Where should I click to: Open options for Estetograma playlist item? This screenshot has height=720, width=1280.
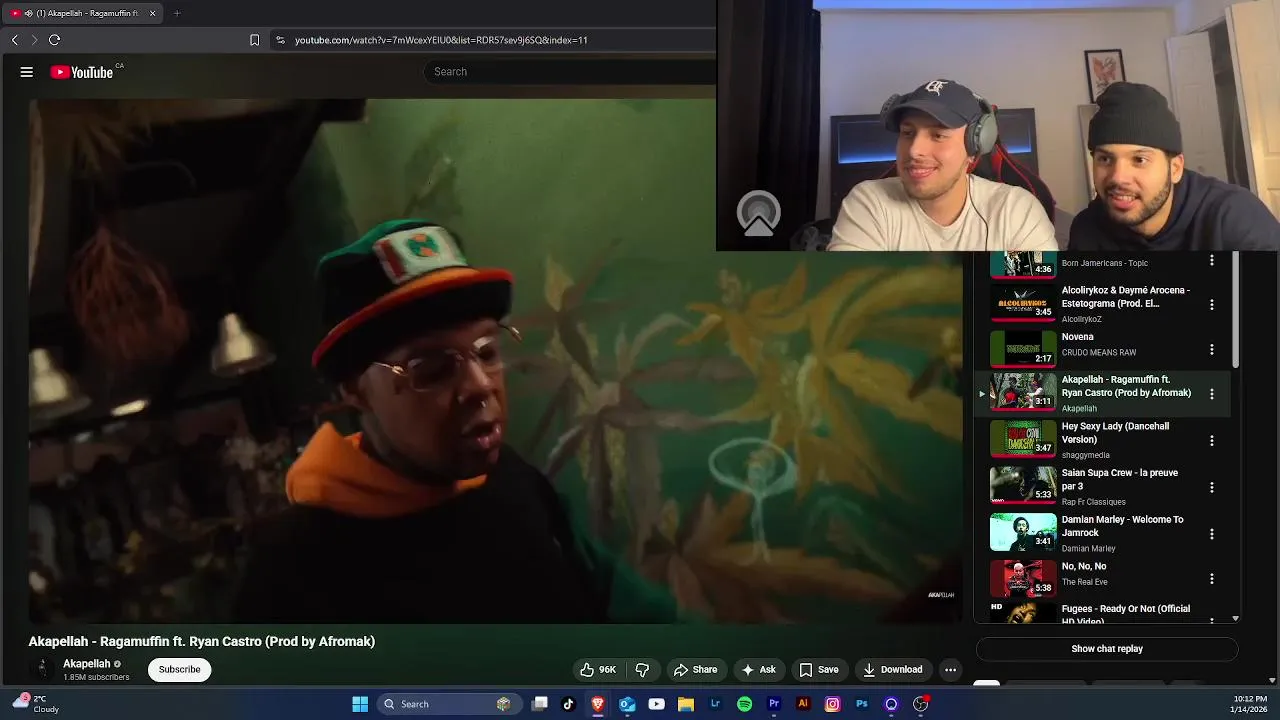click(1212, 304)
